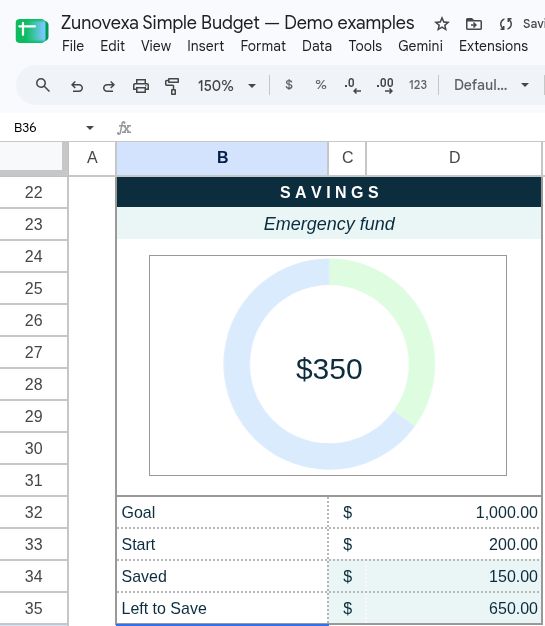The height and width of the screenshot is (626, 545).
Task: Expand the Name box dropdown arrow
Action: coord(90,128)
